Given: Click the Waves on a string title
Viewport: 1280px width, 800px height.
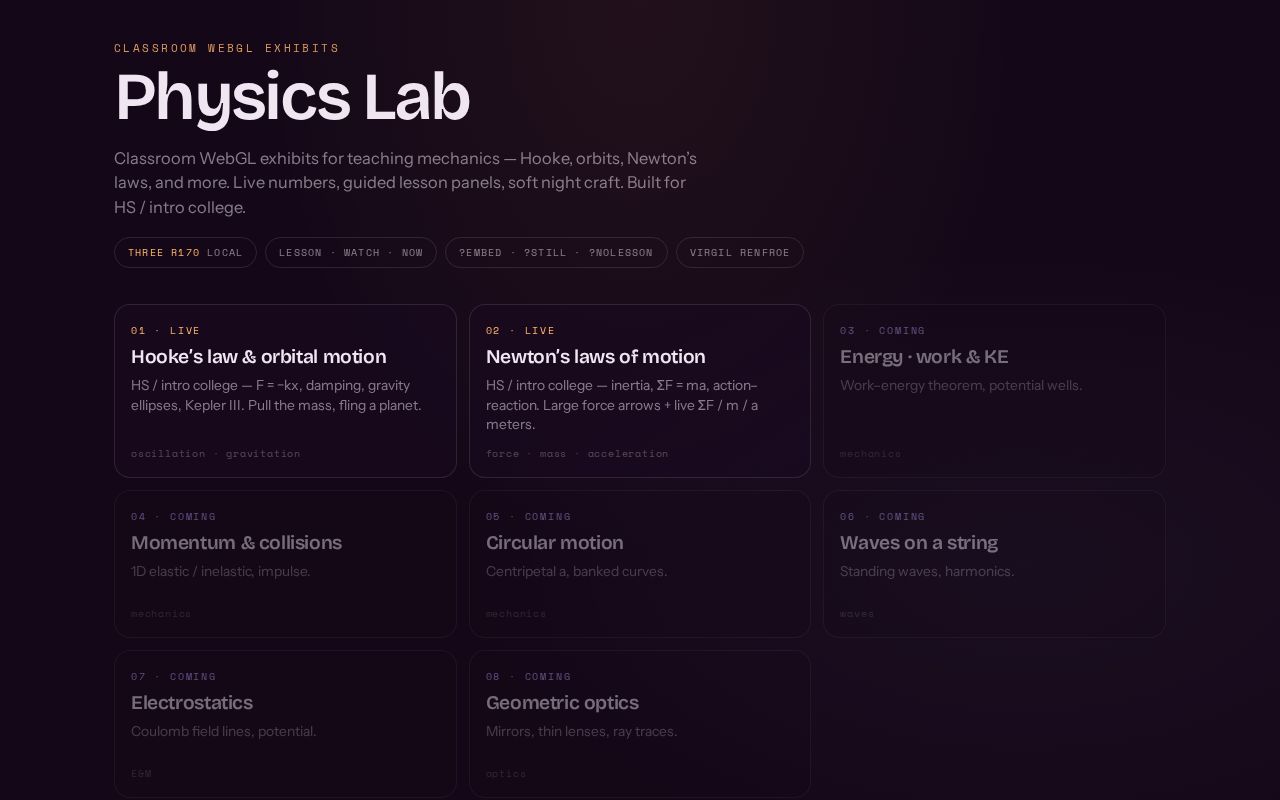Looking at the screenshot, I should [919, 543].
